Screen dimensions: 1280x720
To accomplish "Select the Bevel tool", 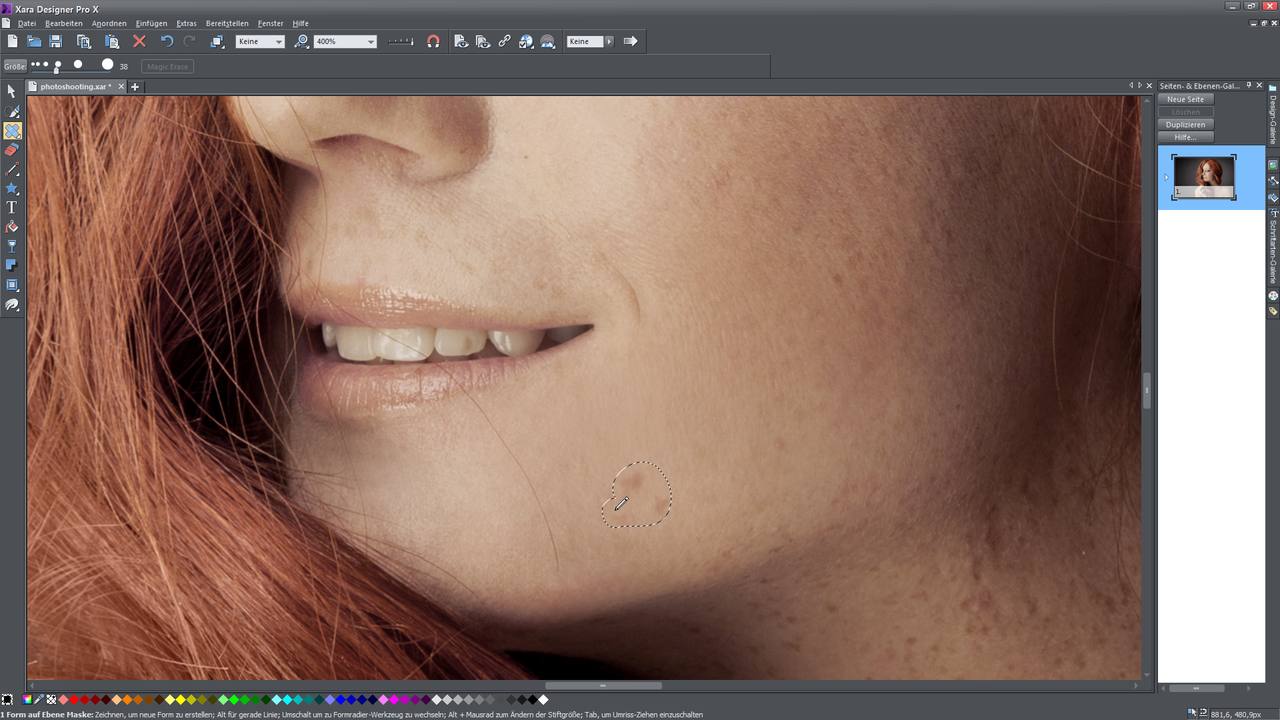I will pos(12,285).
